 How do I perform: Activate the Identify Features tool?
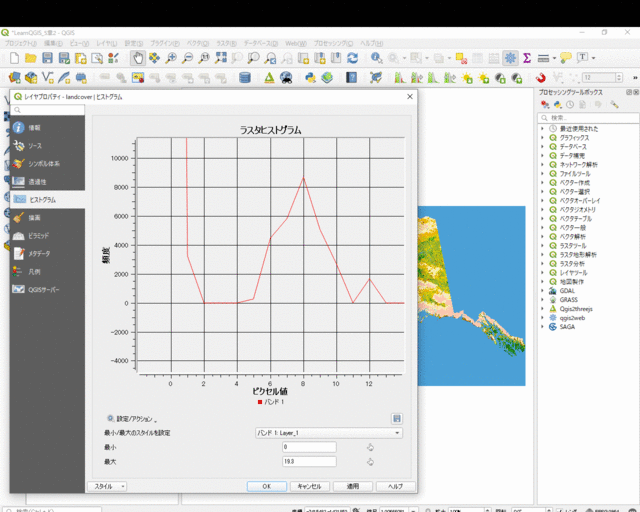376,58
